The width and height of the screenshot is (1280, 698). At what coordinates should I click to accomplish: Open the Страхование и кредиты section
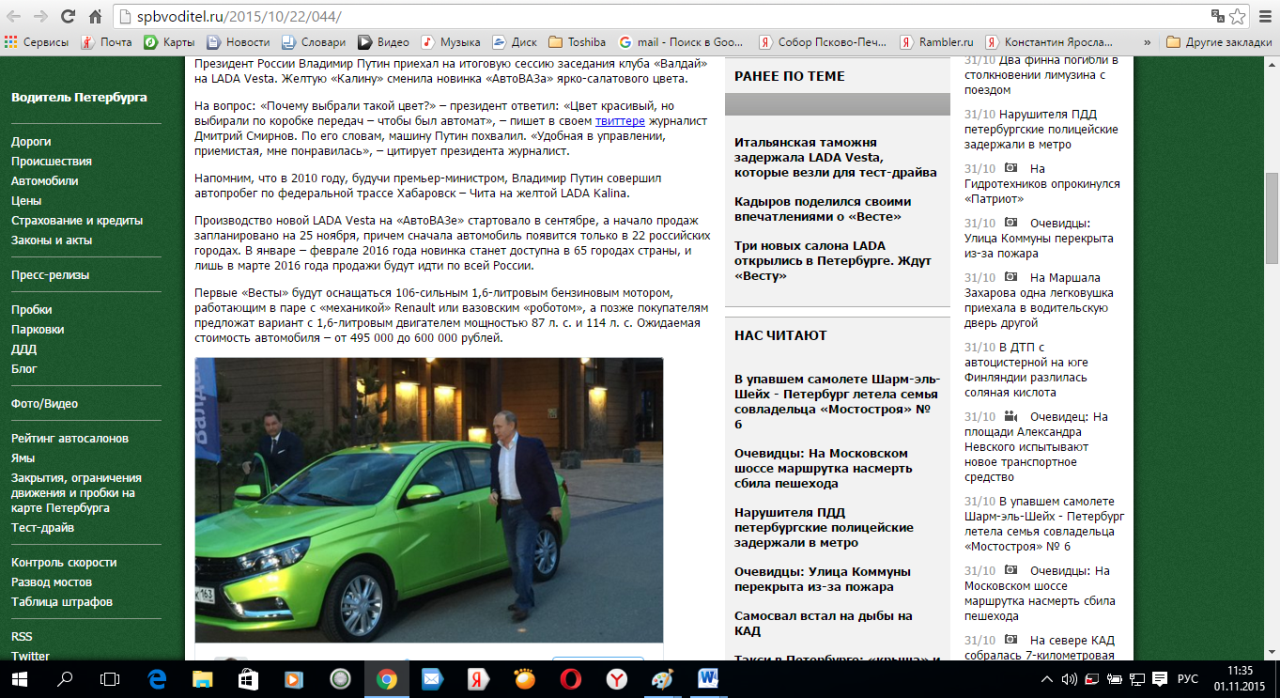point(77,220)
